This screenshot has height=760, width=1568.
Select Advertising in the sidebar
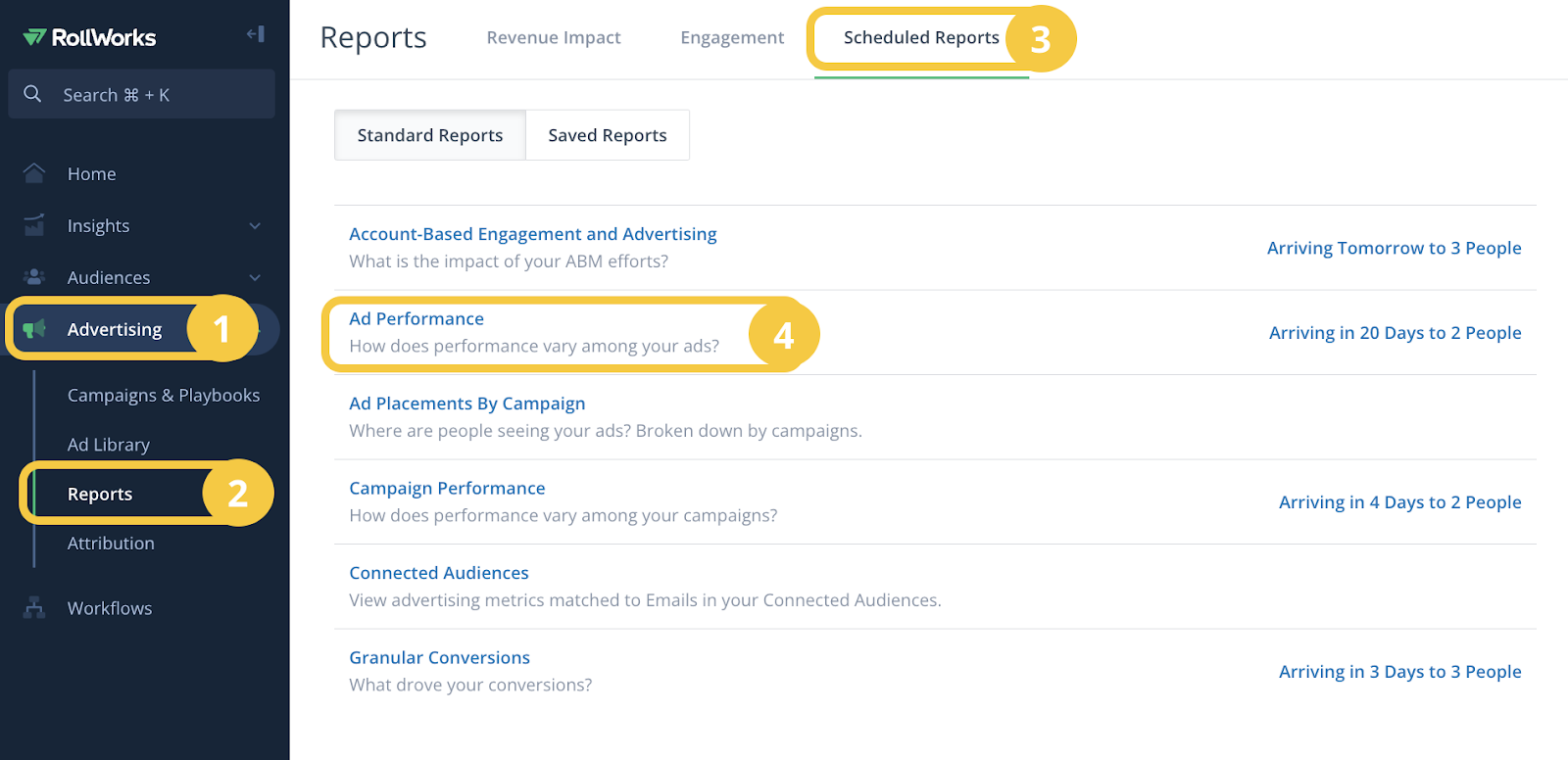click(x=115, y=329)
